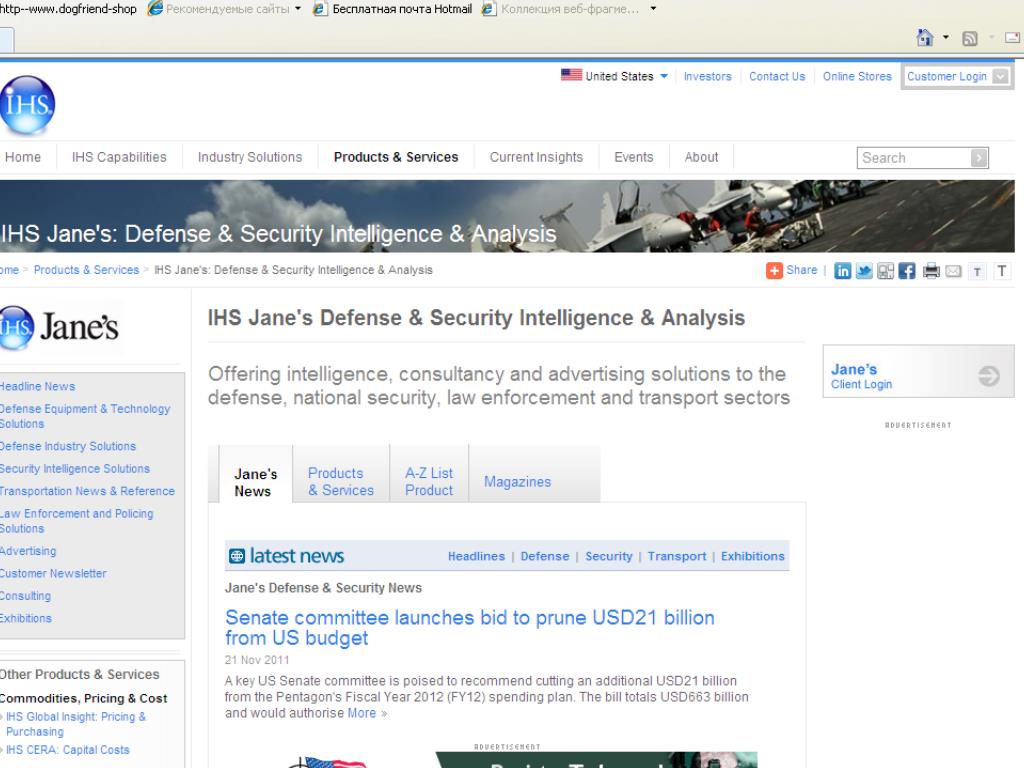Click the orange Share plus icon

774,270
